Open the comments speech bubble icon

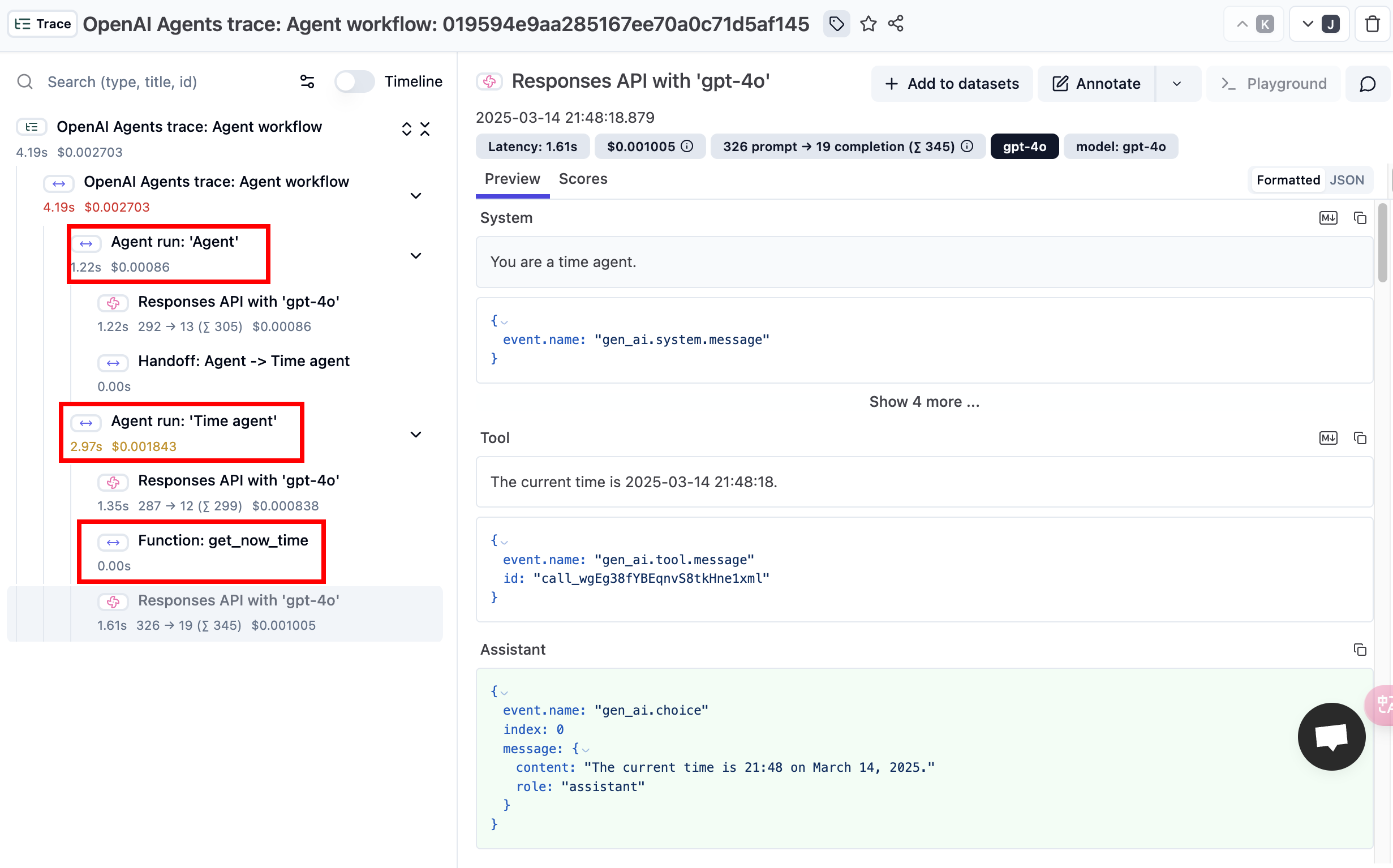pyautogui.click(x=1368, y=84)
